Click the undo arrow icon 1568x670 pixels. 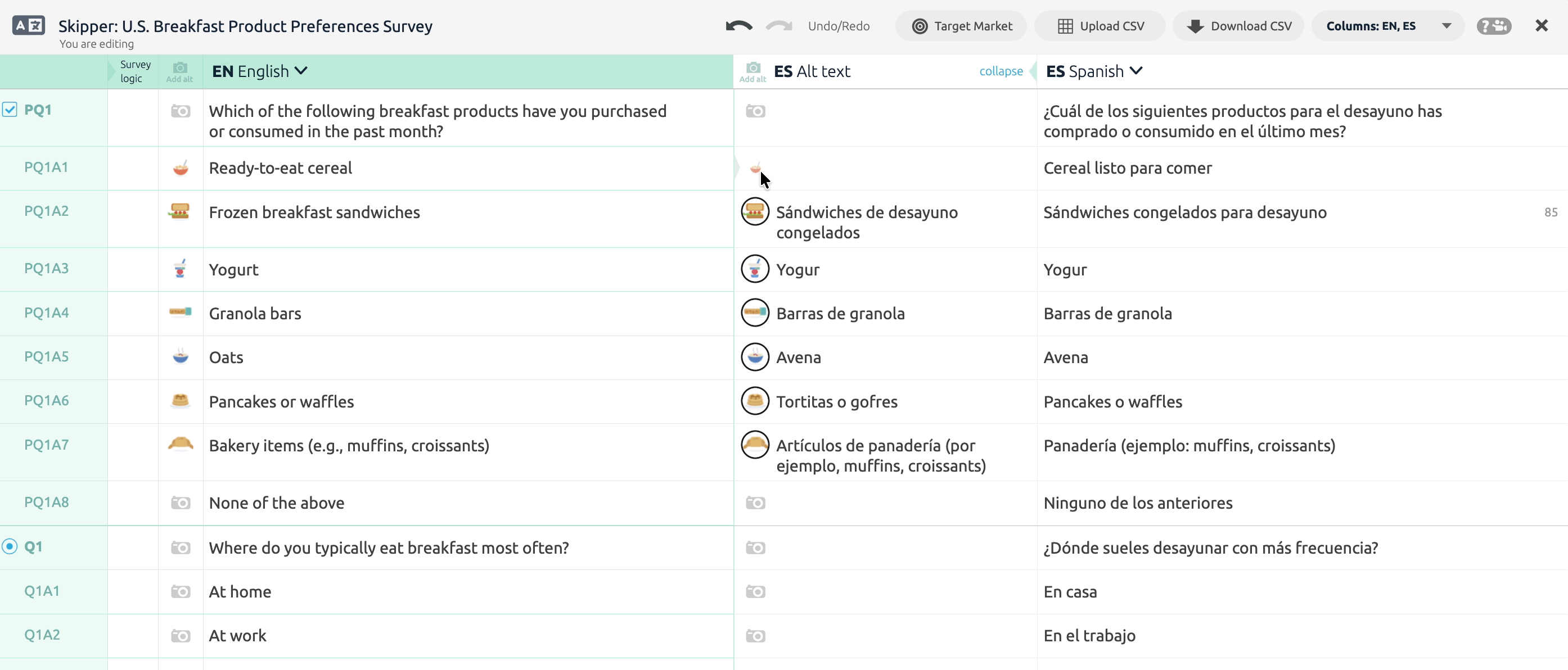coord(738,26)
